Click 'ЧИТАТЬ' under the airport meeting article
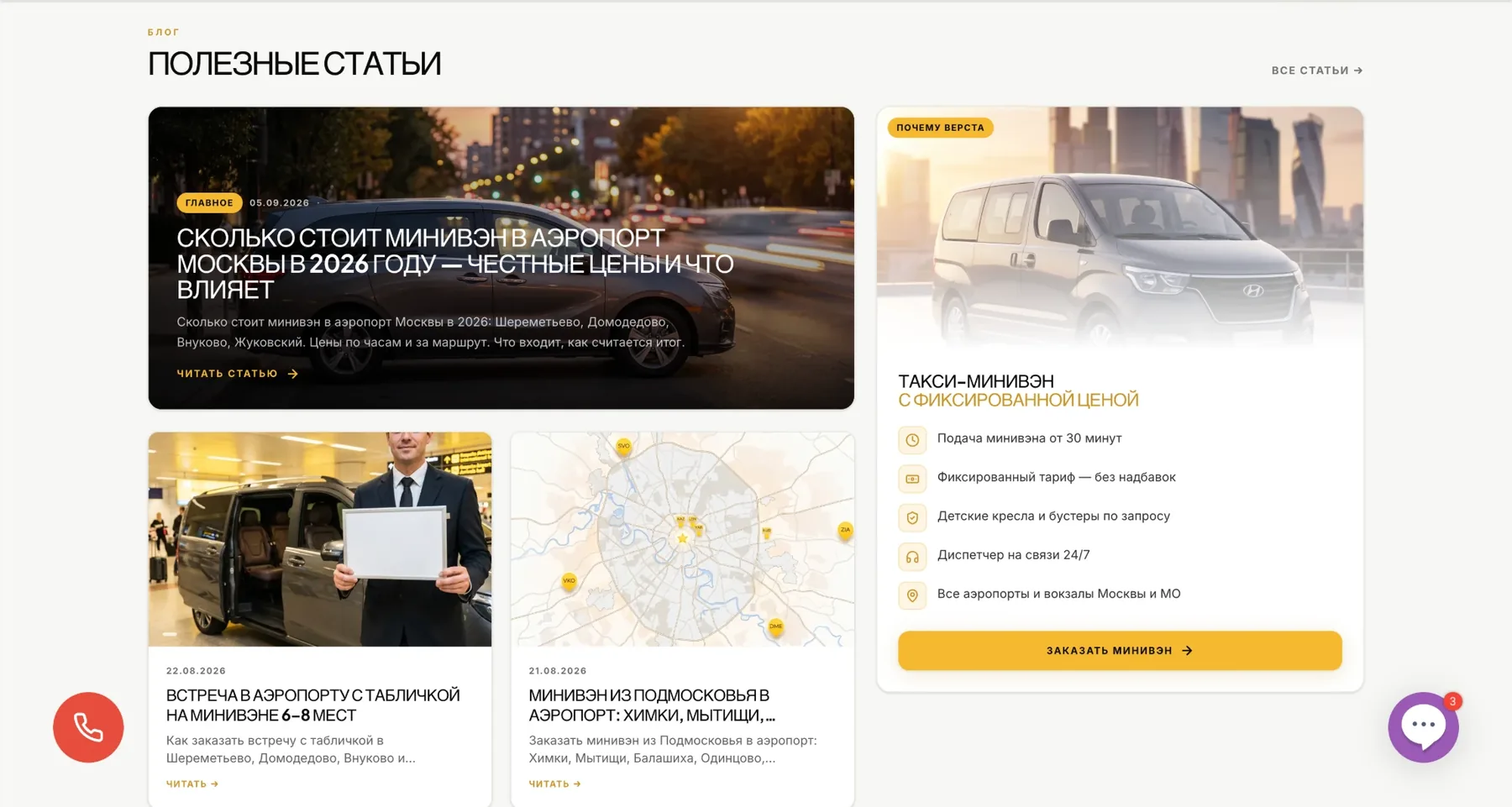The image size is (1512, 807). [192, 784]
